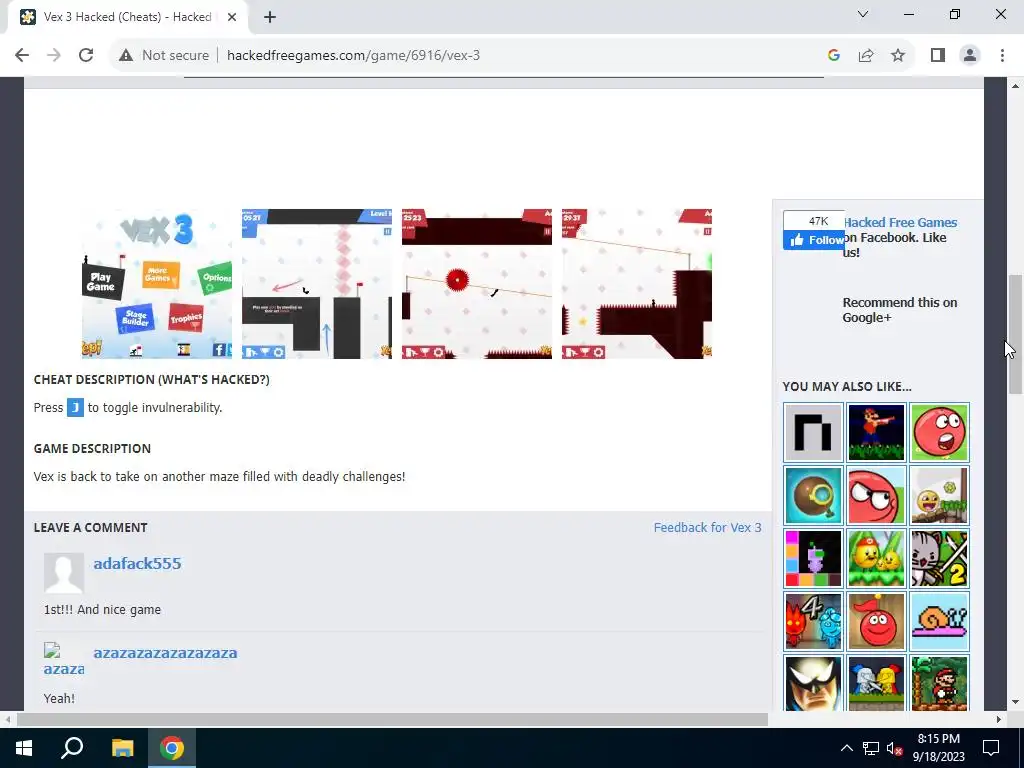Click the scroll left arrow
Screen dimensions: 1024x768
(x=7, y=720)
